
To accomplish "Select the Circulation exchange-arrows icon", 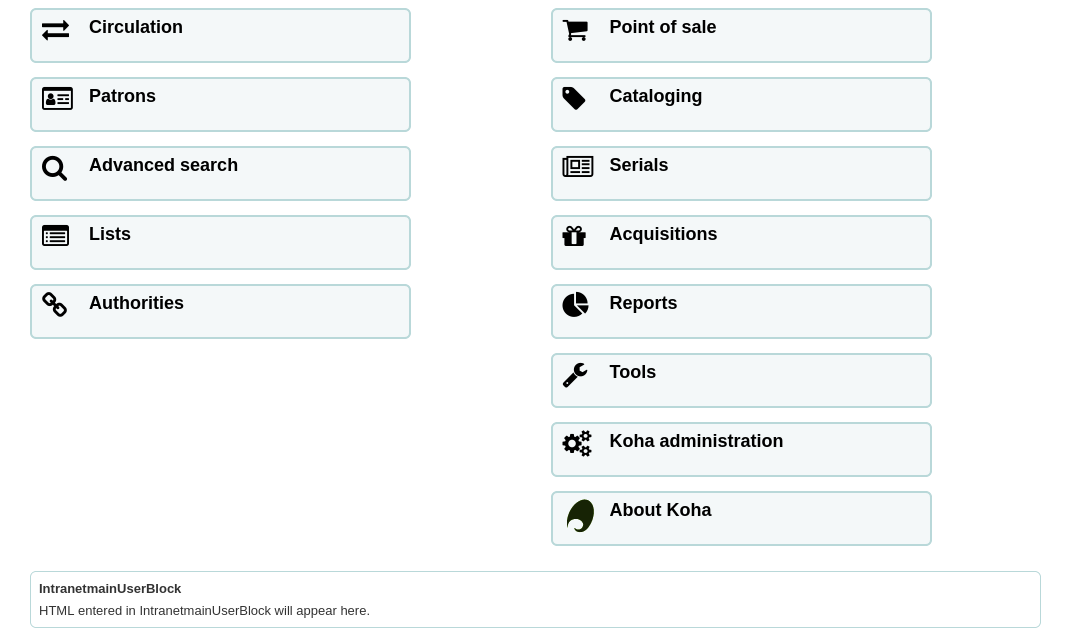I will click(x=56, y=30).
